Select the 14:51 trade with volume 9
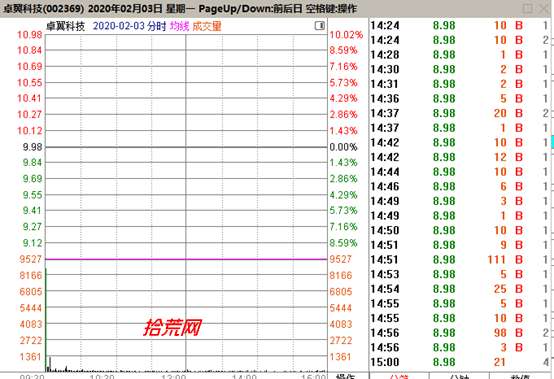 click(x=460, y=245)
